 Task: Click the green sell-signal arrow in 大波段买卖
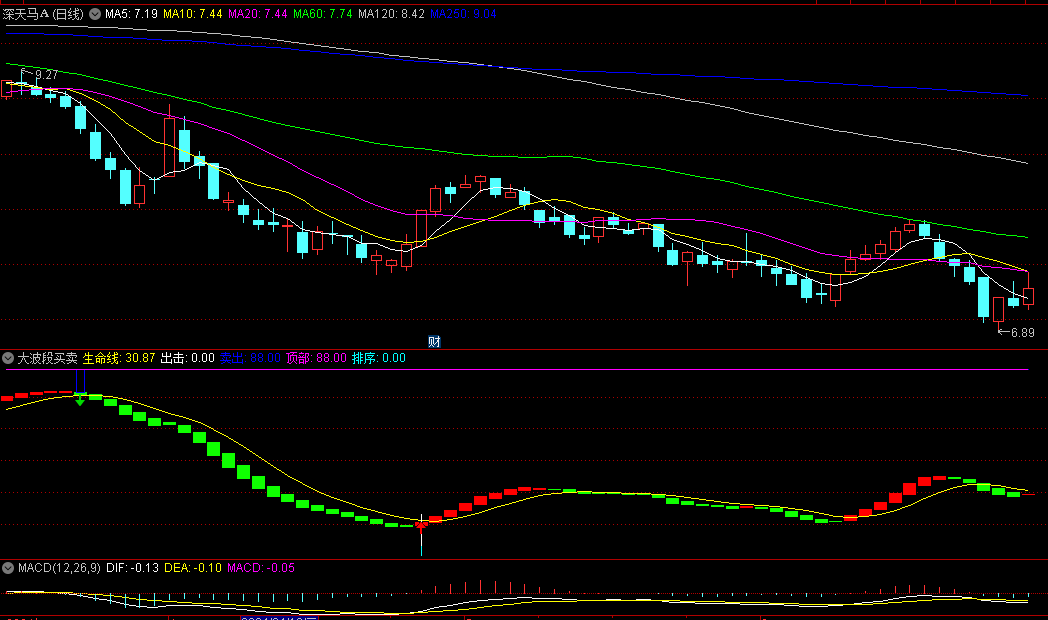[80, 401]
